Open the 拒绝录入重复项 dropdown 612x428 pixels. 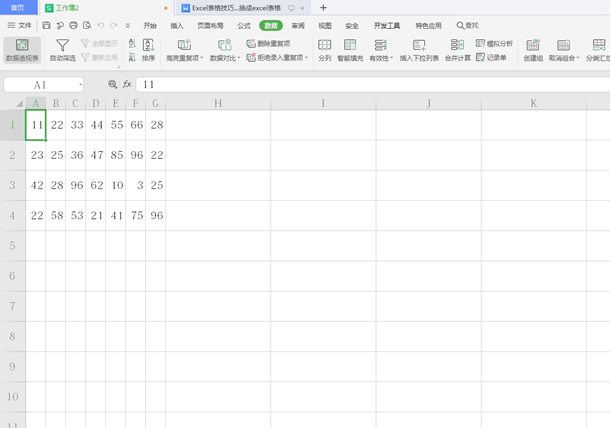[277, 58]
